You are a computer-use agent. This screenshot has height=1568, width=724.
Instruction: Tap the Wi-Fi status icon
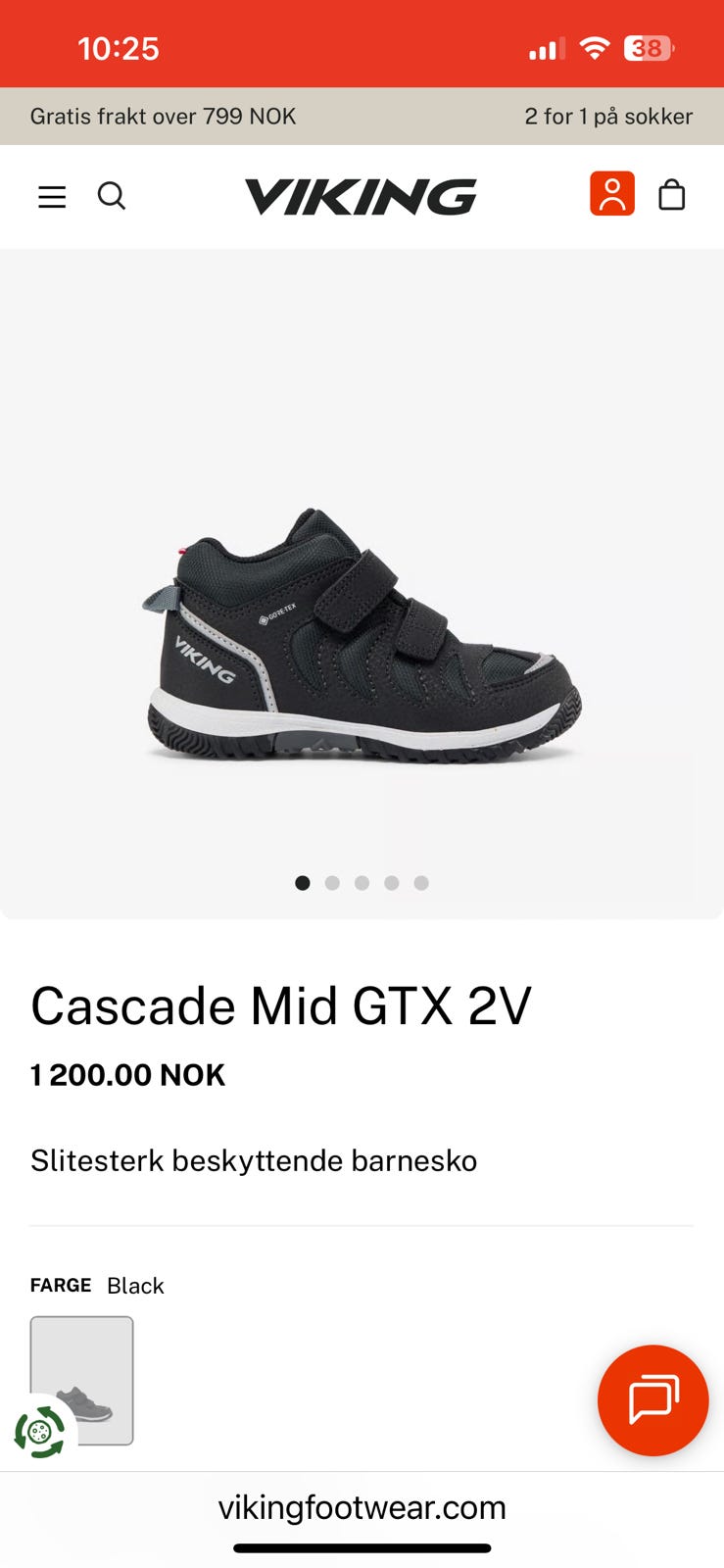pos(594,48)
